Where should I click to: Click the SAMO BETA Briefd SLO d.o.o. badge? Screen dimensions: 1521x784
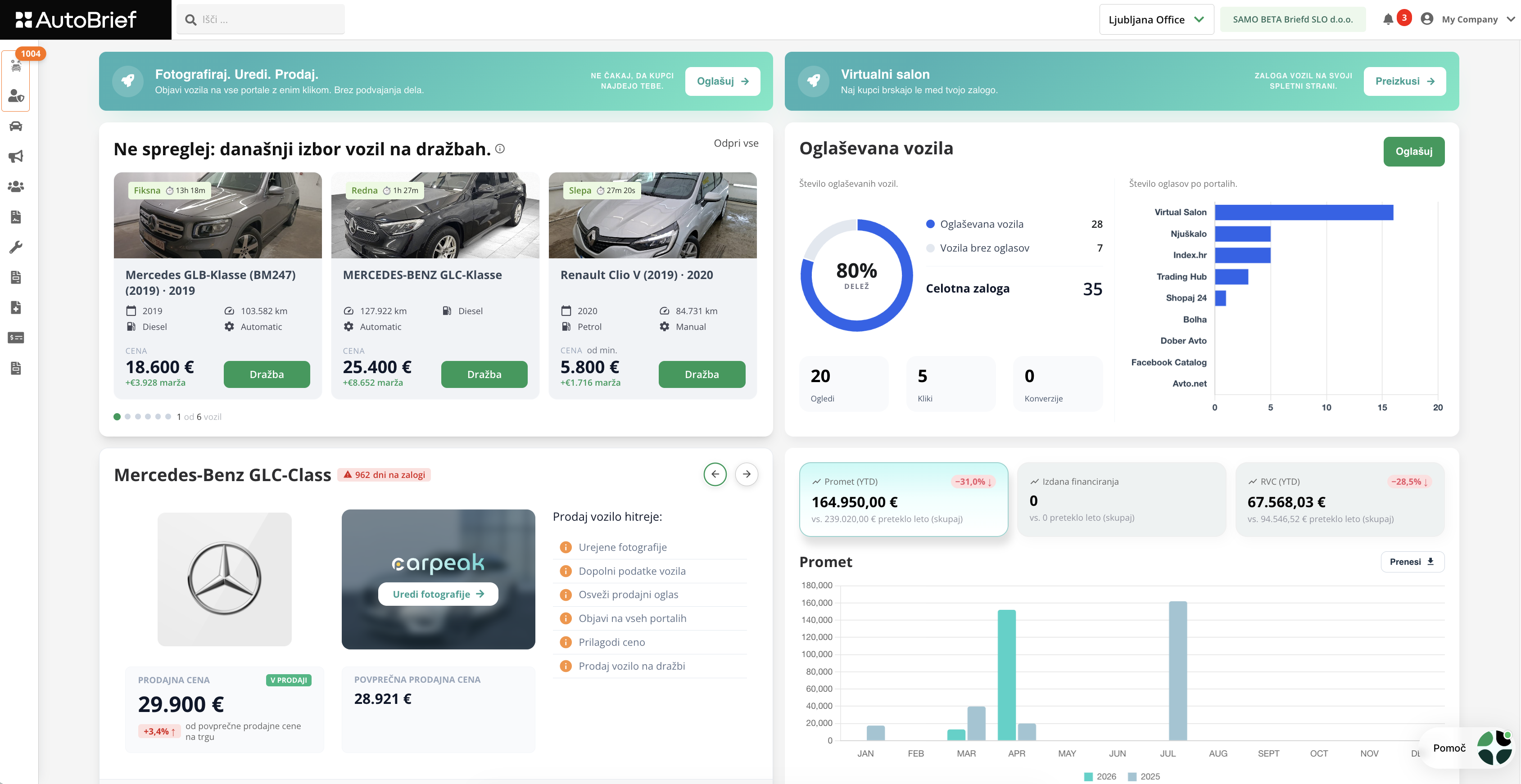1293,19
